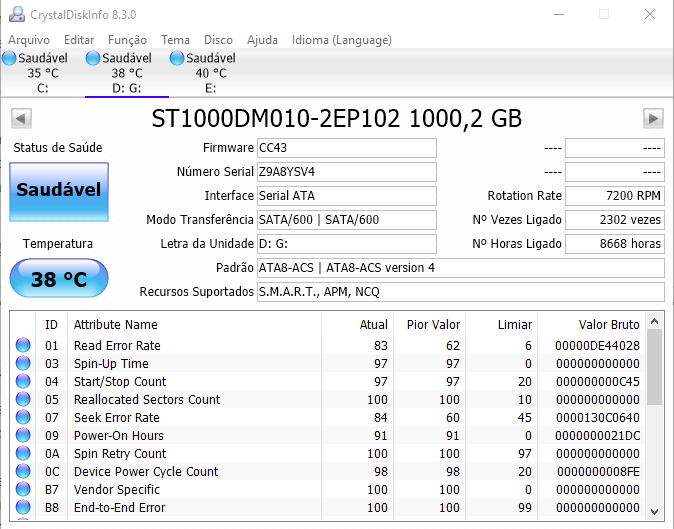This screenshot has width=674, height=529.
Task: Select the Seek Error Rate attribute name
Action: [x=116, y=418]
